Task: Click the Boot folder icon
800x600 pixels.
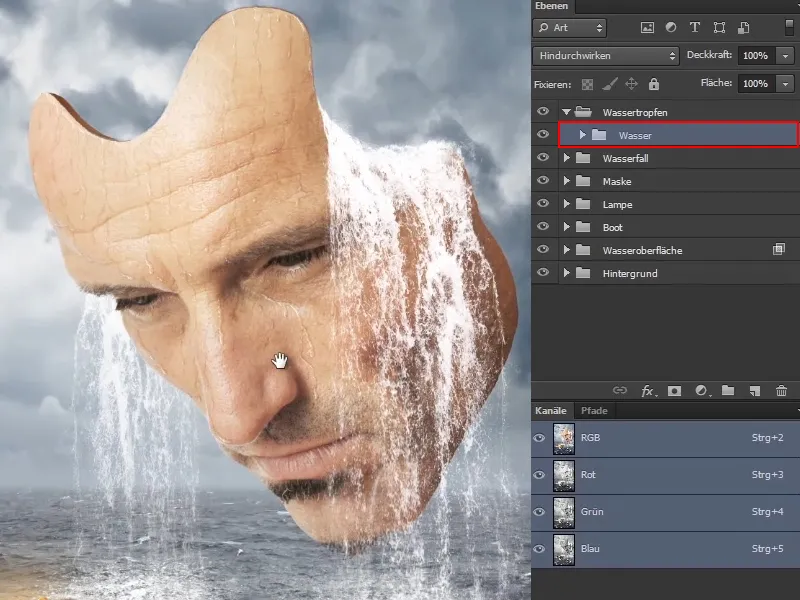Action: click(583, 227)
